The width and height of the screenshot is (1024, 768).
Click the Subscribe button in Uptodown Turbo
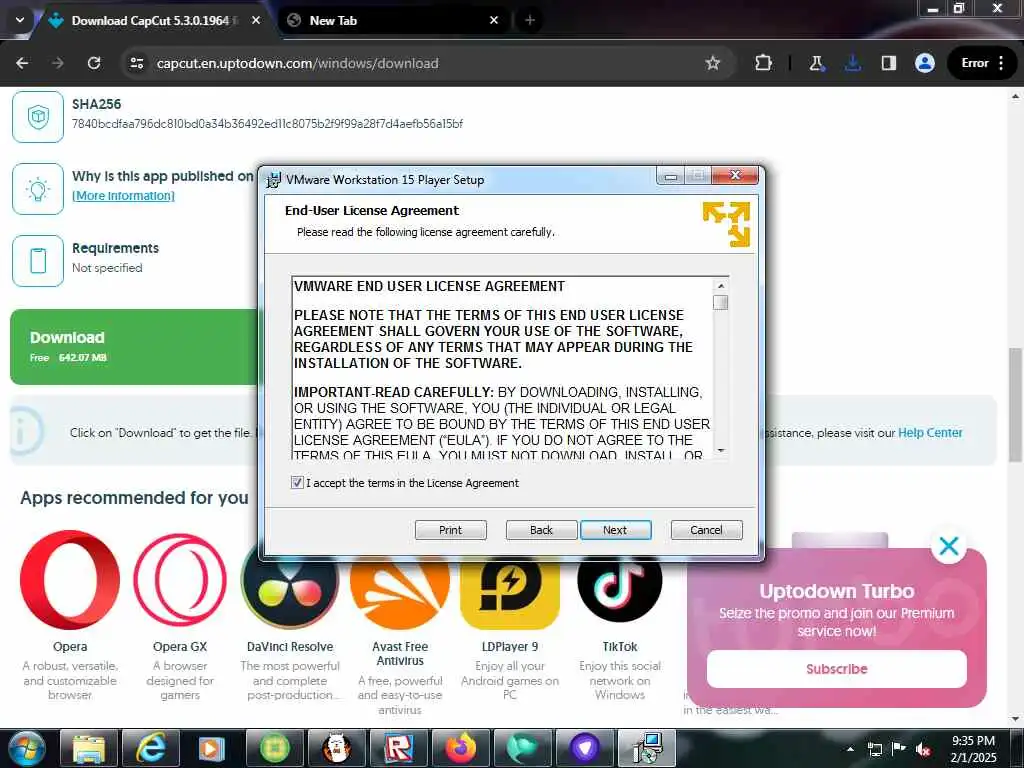837,669
